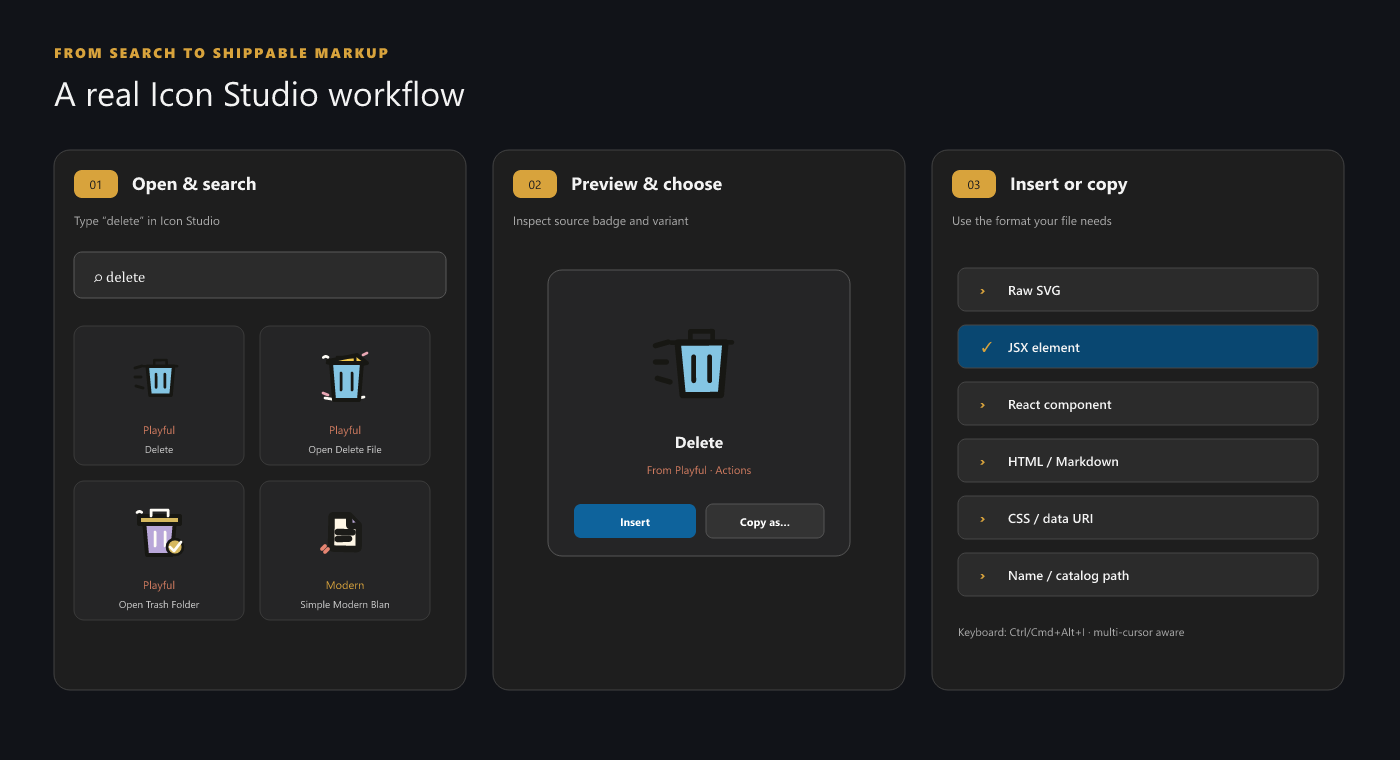Choose the React component format

tap(1138, 404)
